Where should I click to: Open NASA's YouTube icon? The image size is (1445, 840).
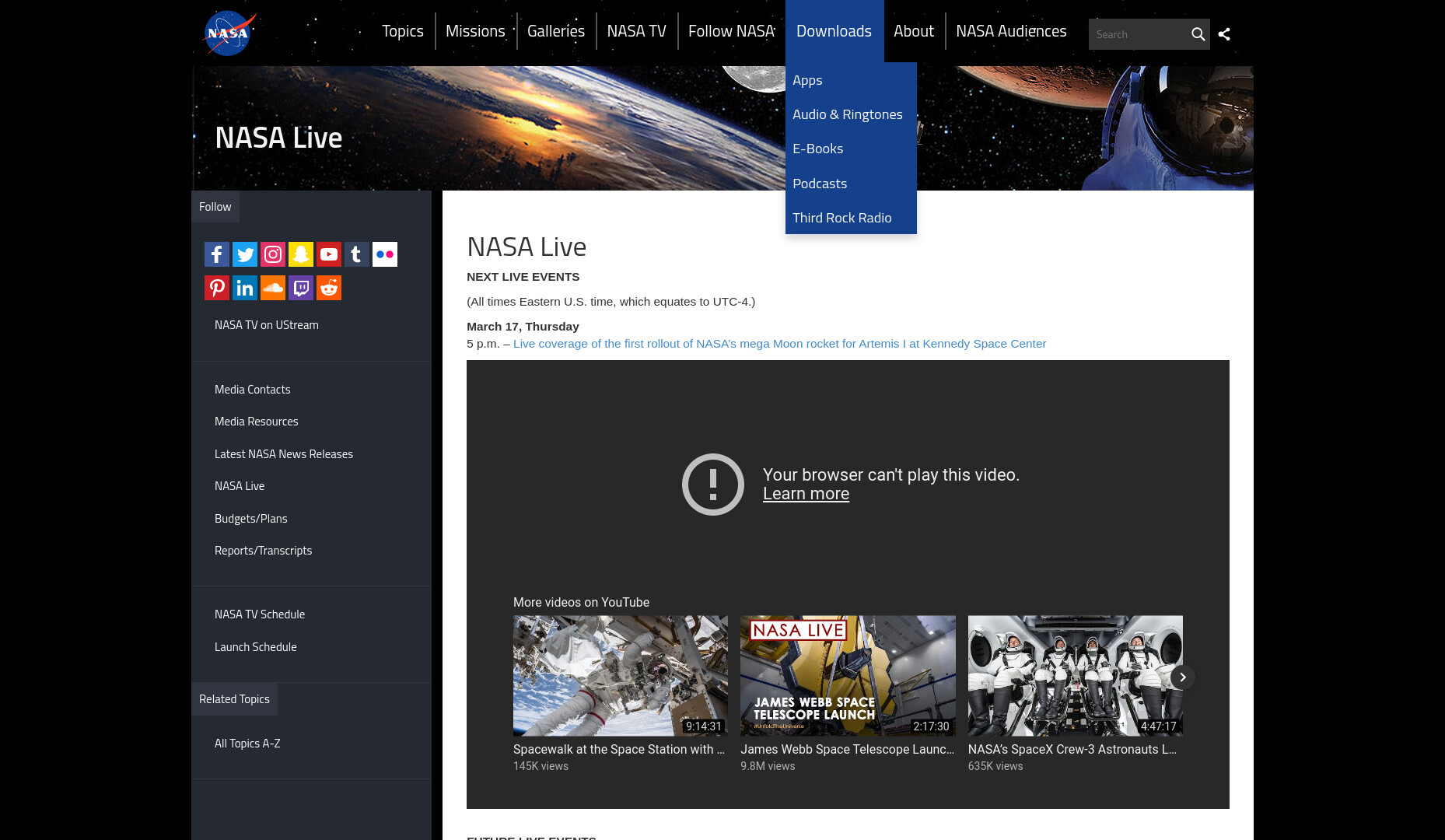pos(329,254)
